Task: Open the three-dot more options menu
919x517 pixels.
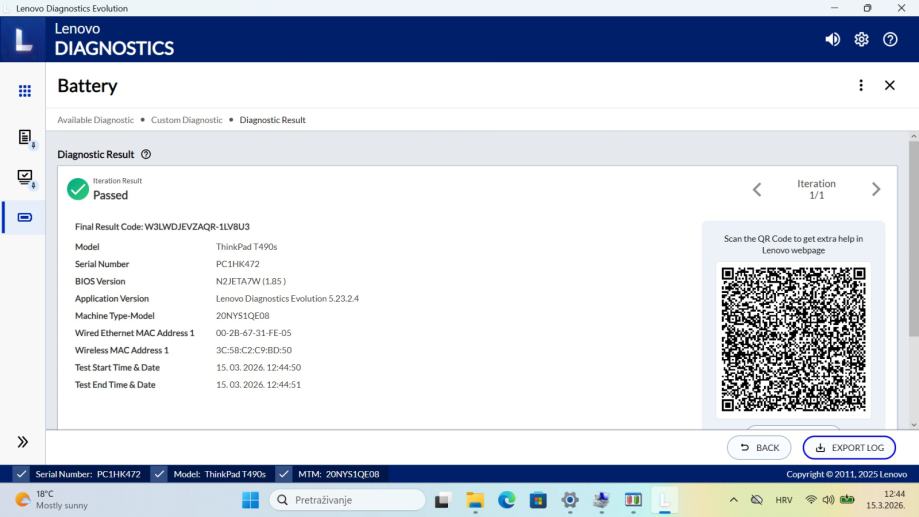Action: pyautogui.click(x=860, y=86)
